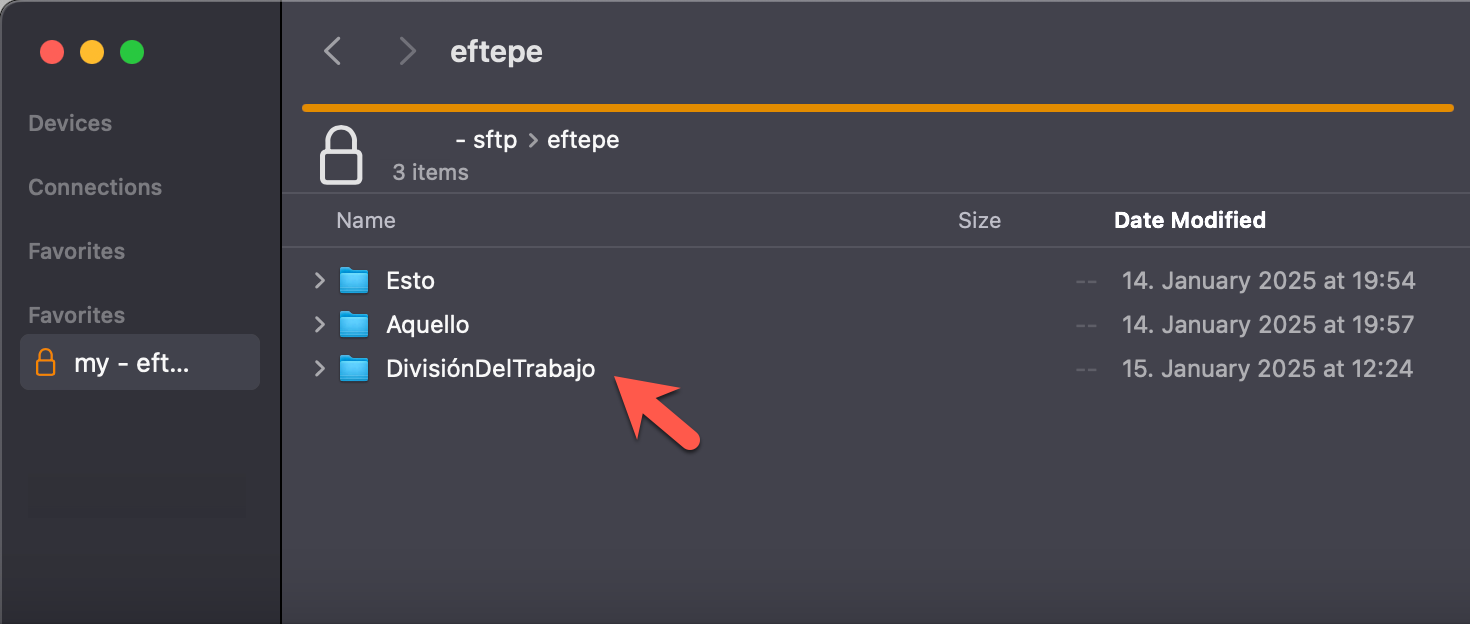Image resolution: width=1470 pixels, height=624 pixels.
Task: Sort by the Size column header
Action: coord(979,221)
